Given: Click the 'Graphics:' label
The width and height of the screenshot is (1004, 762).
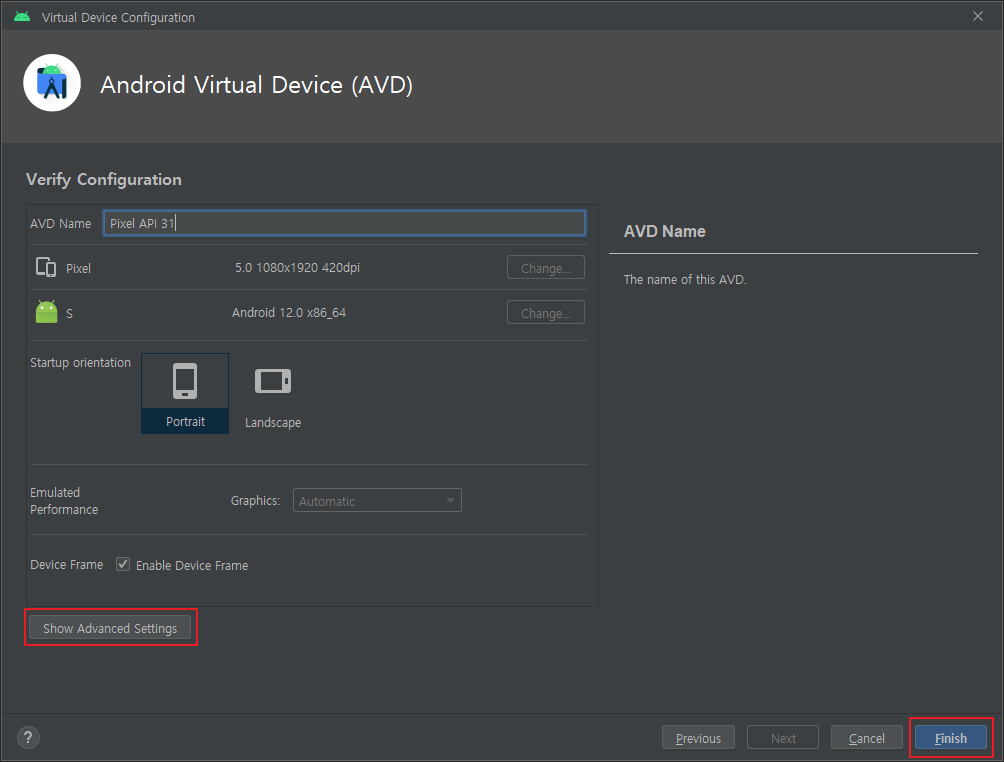Looking at the screenshot, I should tap(255, 501).
